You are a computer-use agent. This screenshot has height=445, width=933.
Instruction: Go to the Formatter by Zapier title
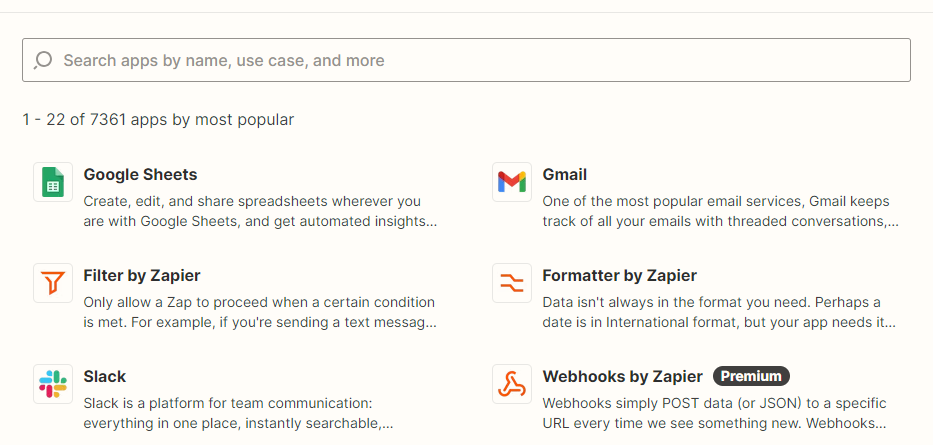619,275
